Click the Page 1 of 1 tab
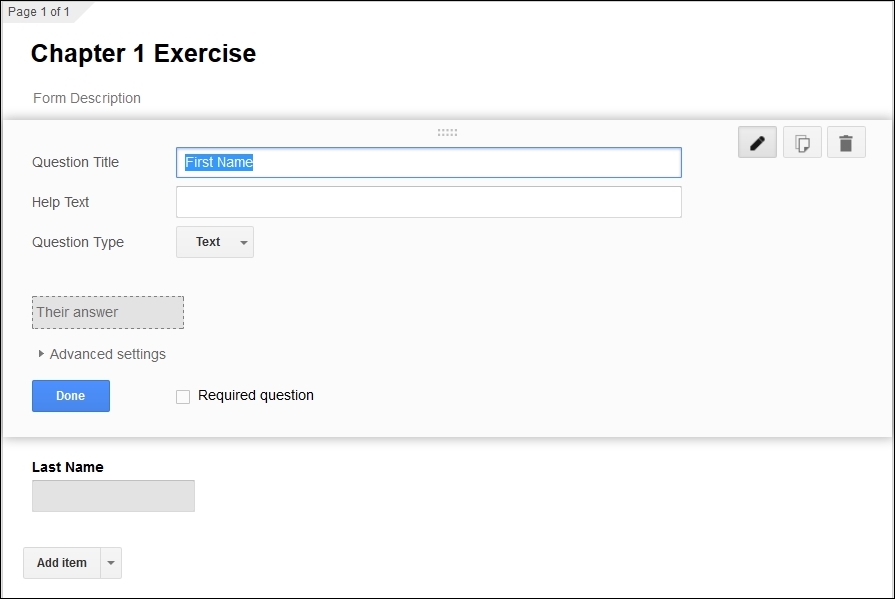 [x=39, y=11]
